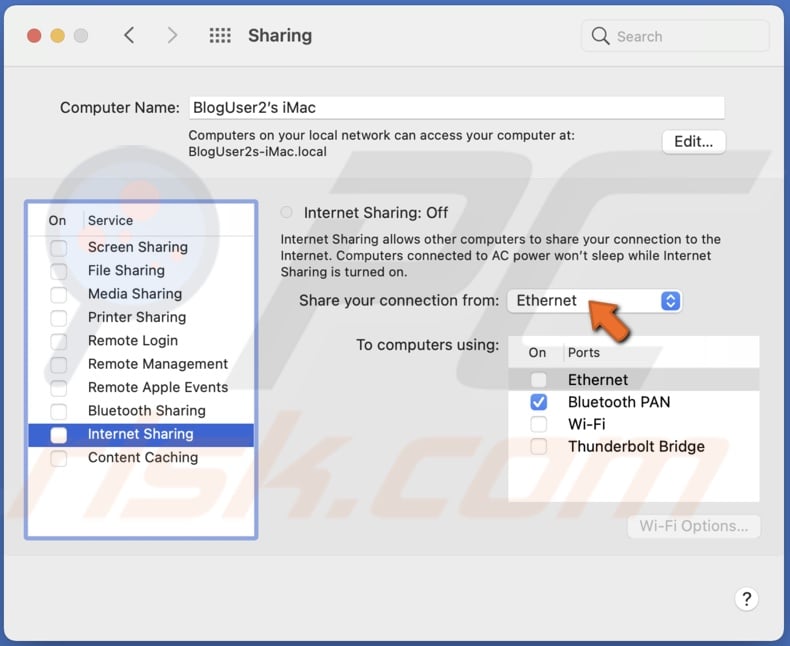Click the Service column header
The width and height of the screenshot is (790, 646).
click(x=110, y=221)
